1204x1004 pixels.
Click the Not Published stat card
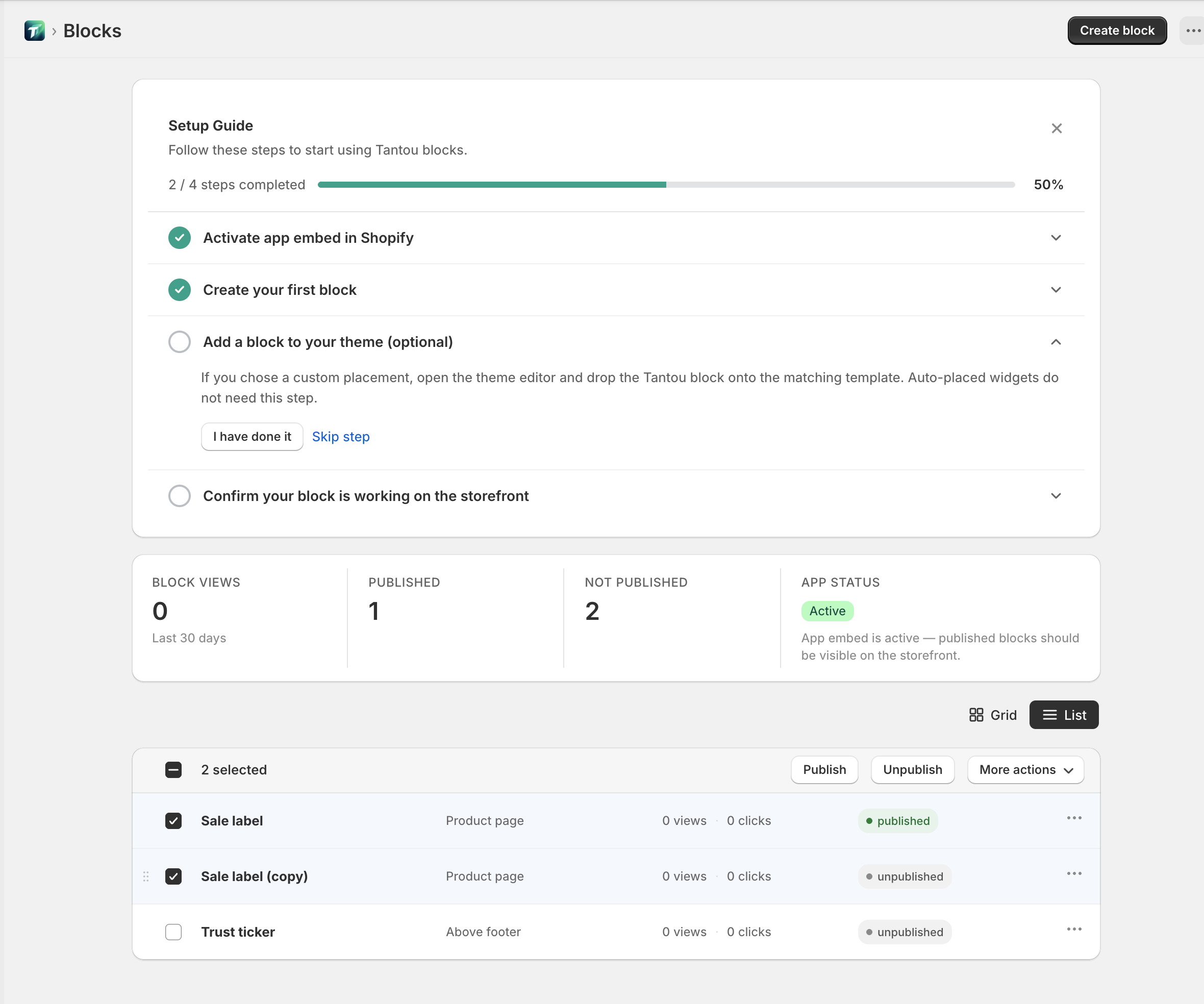pos(672,618)
